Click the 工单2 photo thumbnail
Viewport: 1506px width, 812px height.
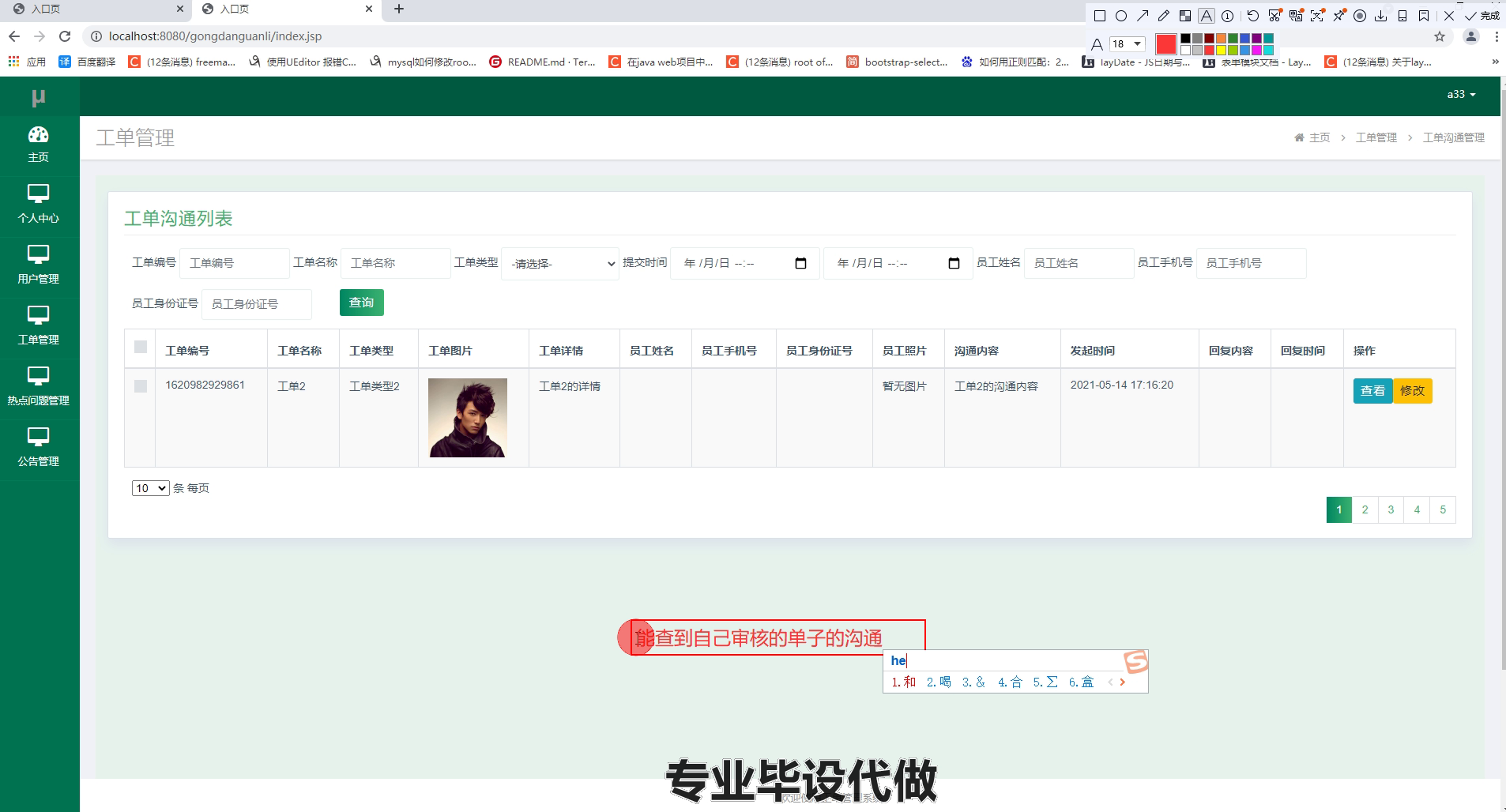pyautogui.click(x=468, y=418)
